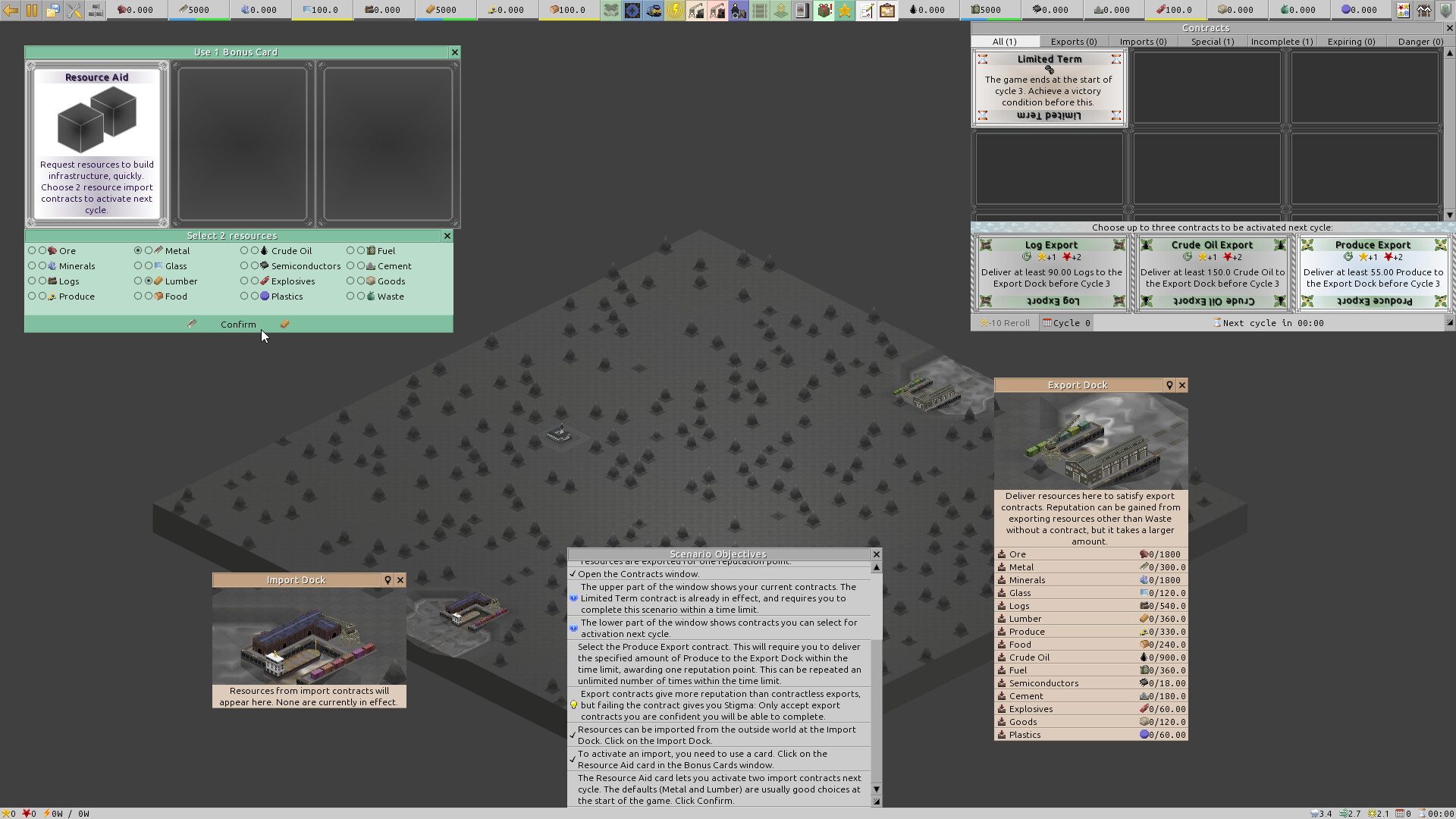Open the Incomplete contracts tab

[x=1281, y=41]
